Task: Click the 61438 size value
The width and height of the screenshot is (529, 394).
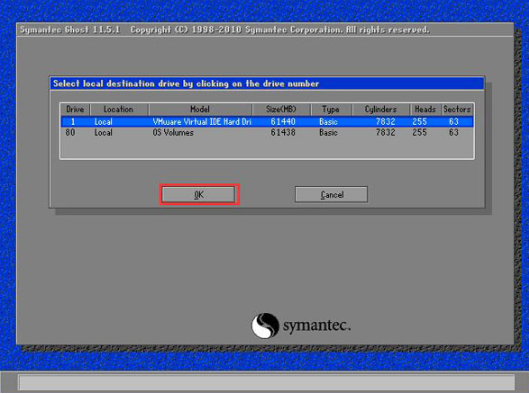Action: 283,132
